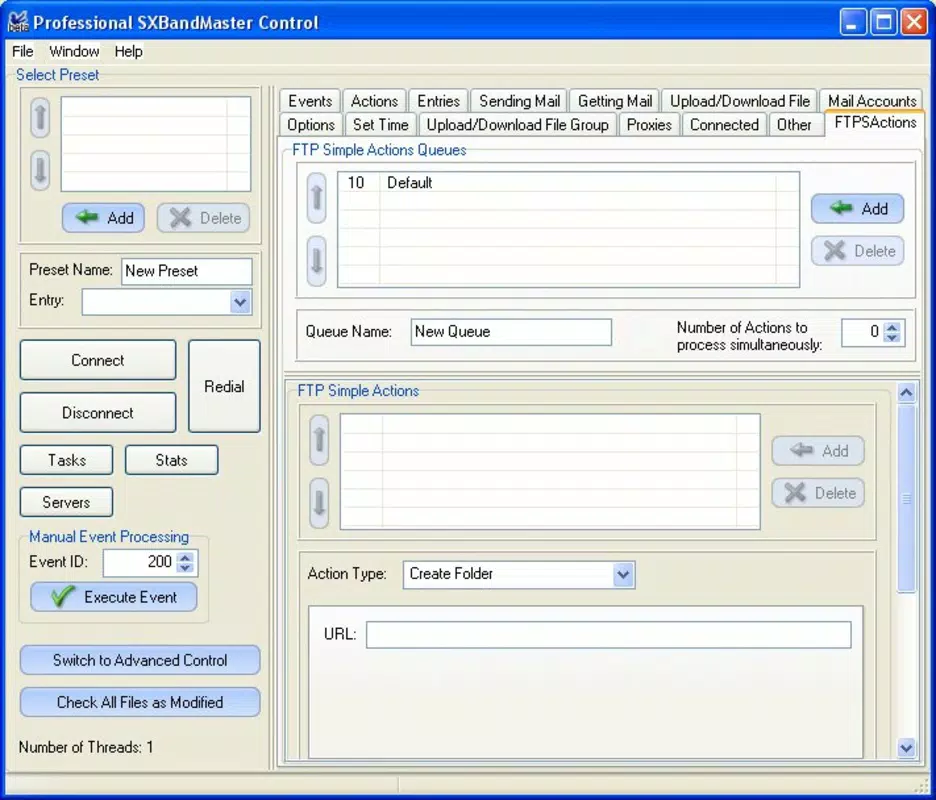Delete the selected preset in Select Preset

pyautogui.click(x=204, y=218)
